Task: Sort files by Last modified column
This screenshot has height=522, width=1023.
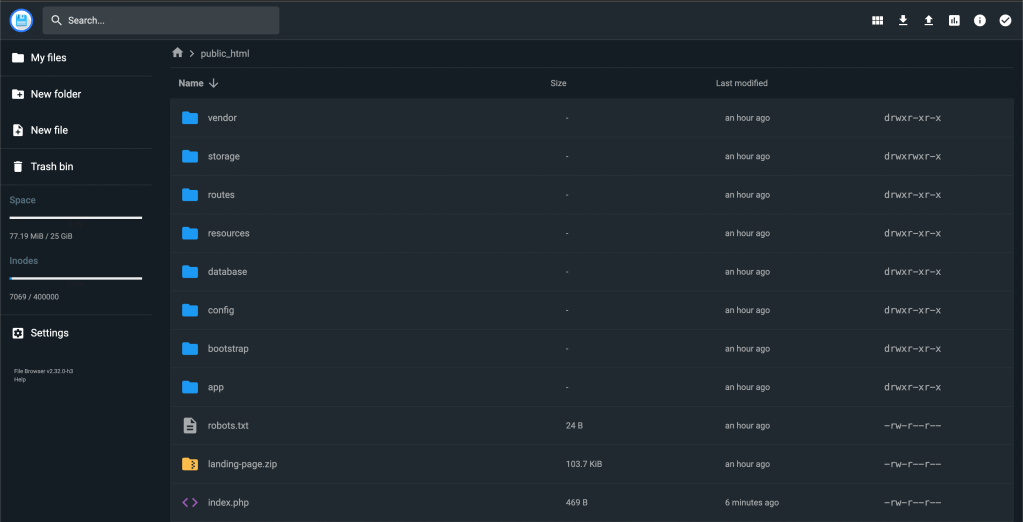Action: [741, 83]
